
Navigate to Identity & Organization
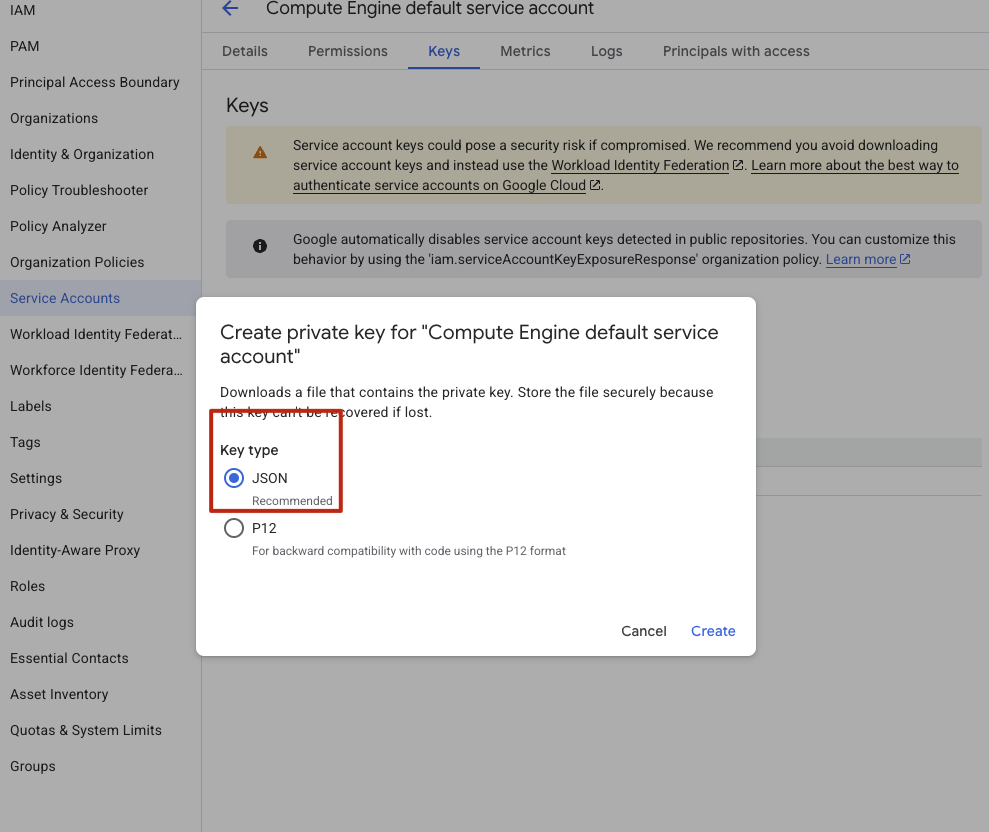tap(82, 154)
